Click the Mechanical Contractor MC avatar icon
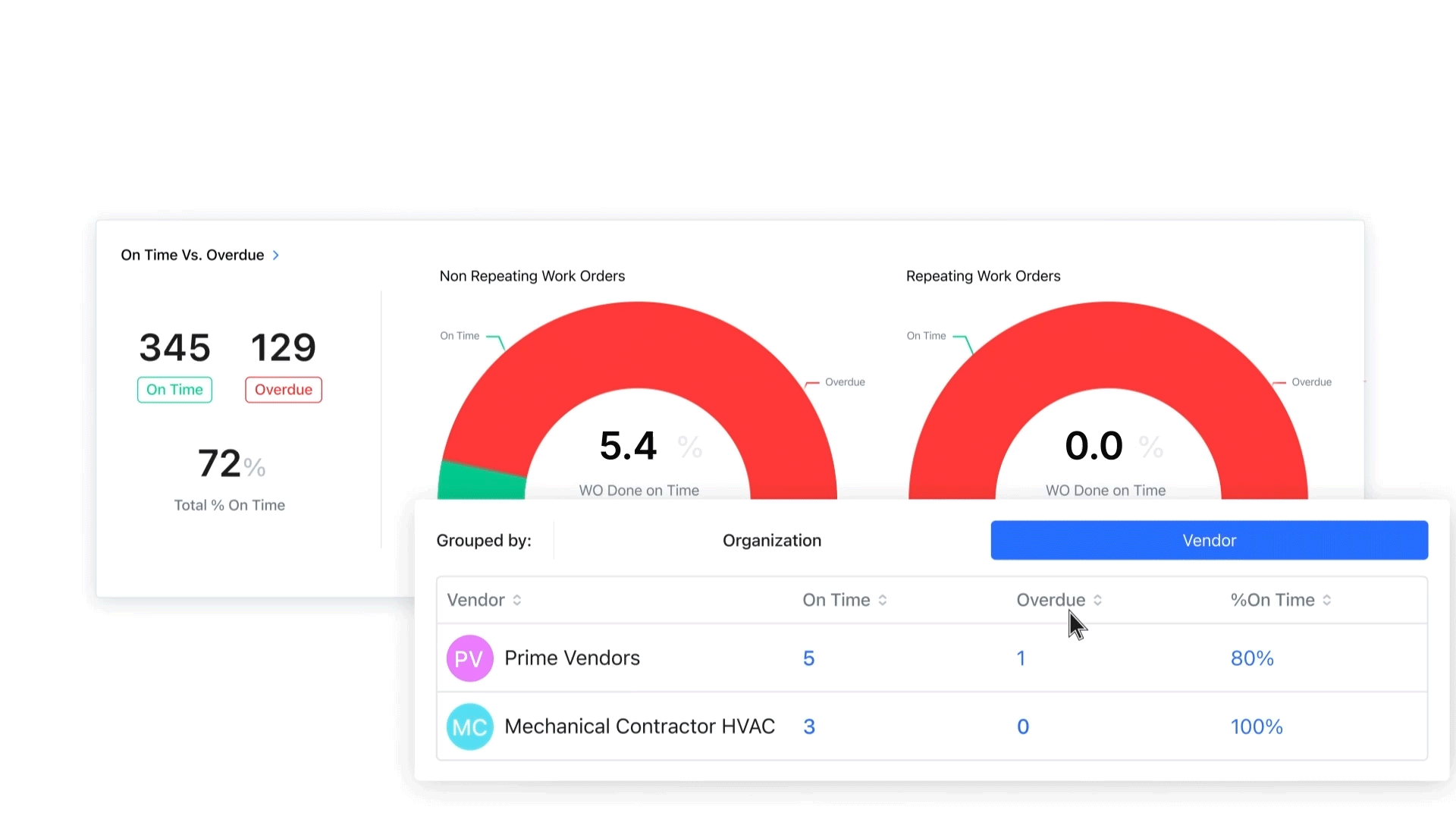This screenshot has width=1456, height=819. click(x=469, y=726)
